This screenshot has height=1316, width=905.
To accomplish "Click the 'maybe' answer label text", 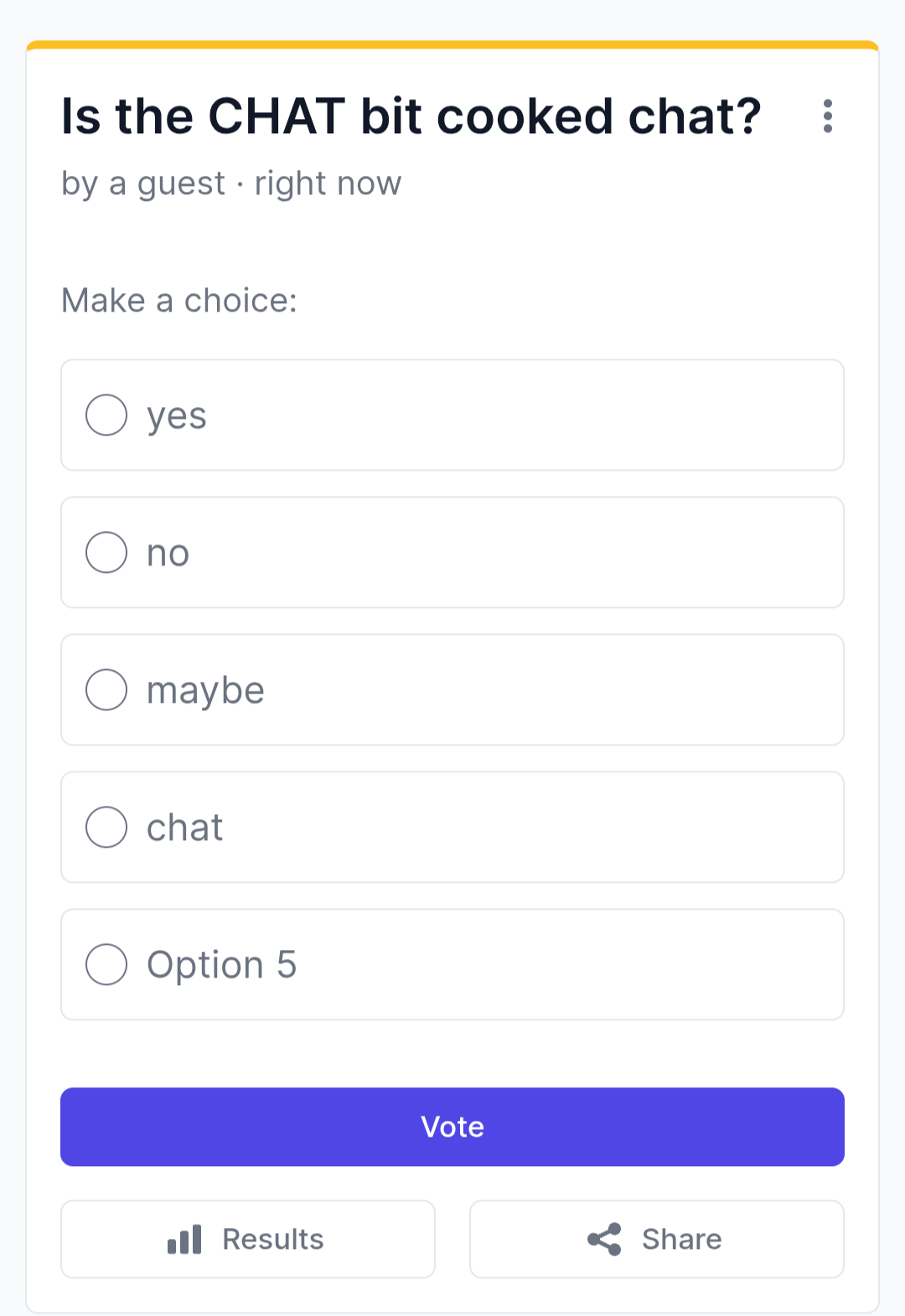I will pyautogui.click(x=205, y=691).
